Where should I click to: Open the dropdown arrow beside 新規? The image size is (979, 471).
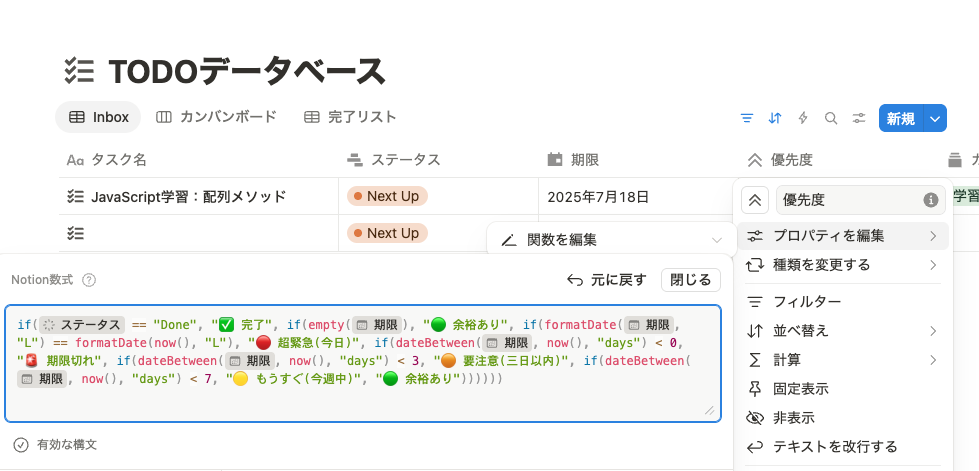point(935,118)
